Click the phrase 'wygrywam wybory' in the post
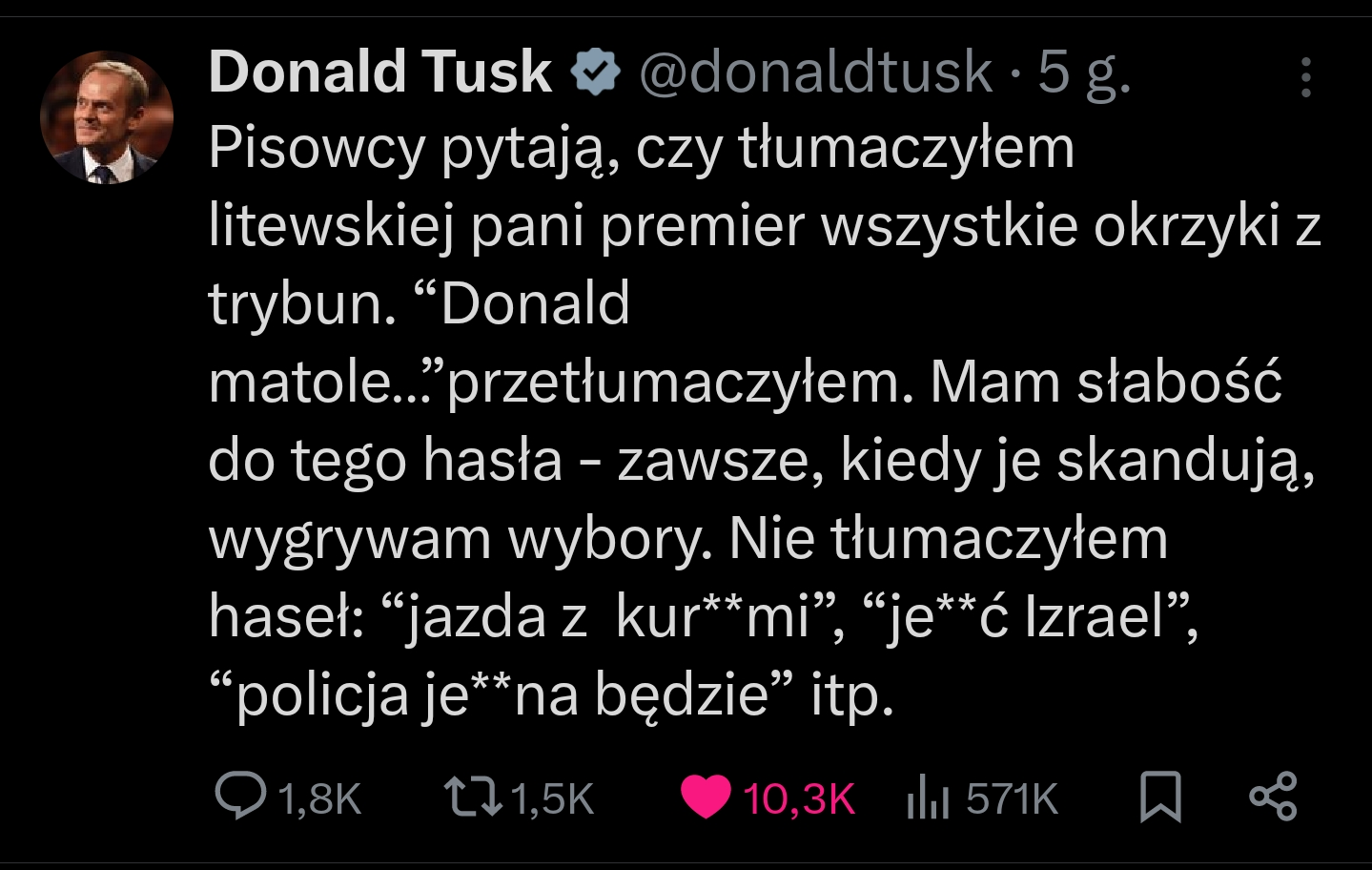This screenshot has width=1372, height=870. click(460, 540)
